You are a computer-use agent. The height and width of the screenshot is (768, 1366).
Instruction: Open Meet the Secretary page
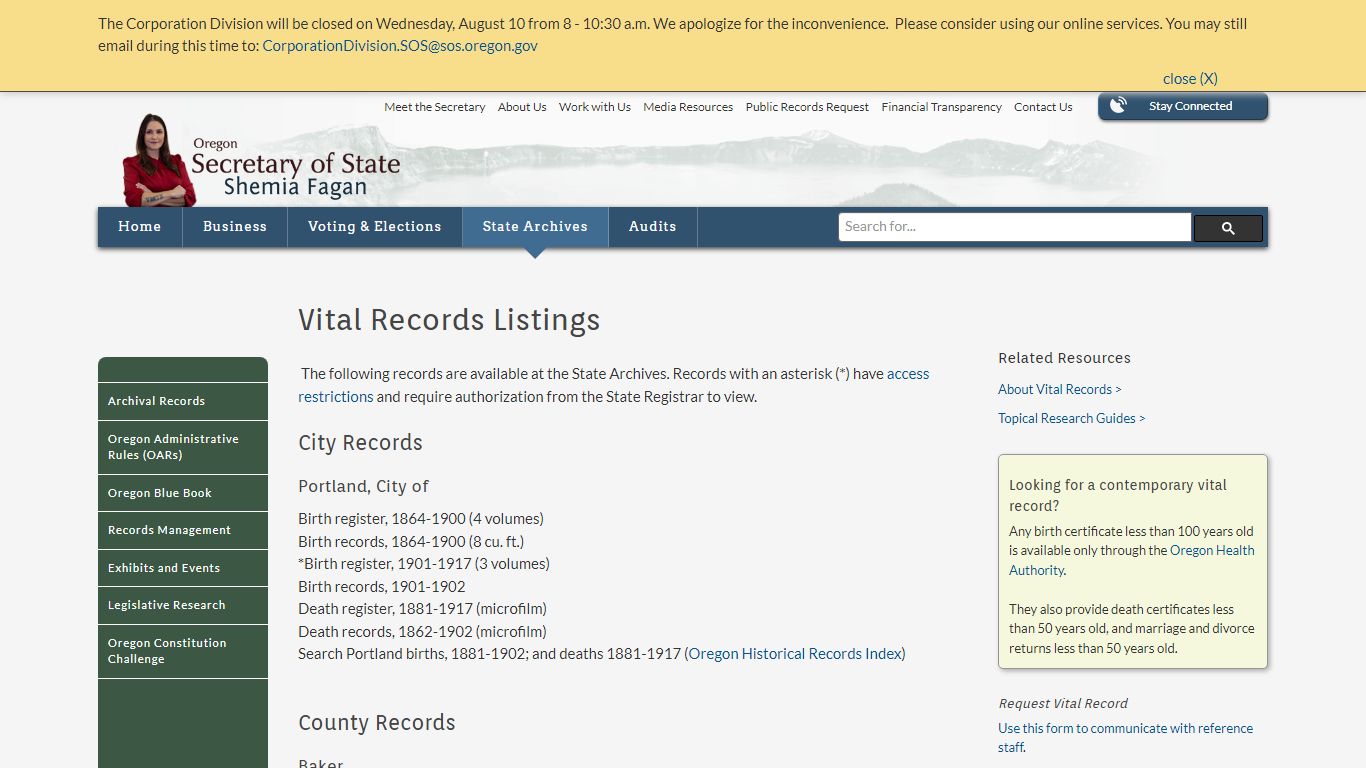point(435,107)
